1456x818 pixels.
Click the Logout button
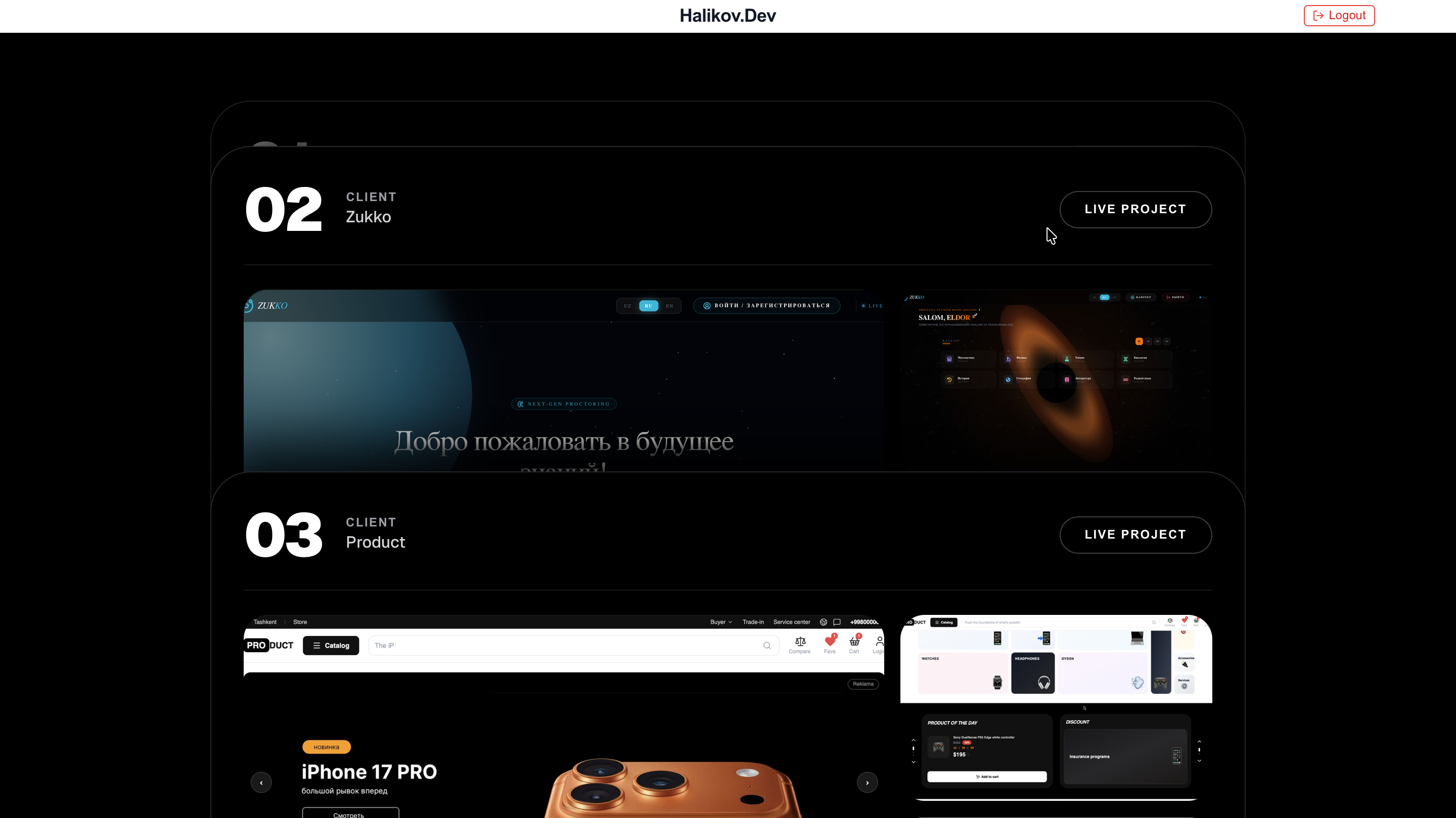(1339, 15)
